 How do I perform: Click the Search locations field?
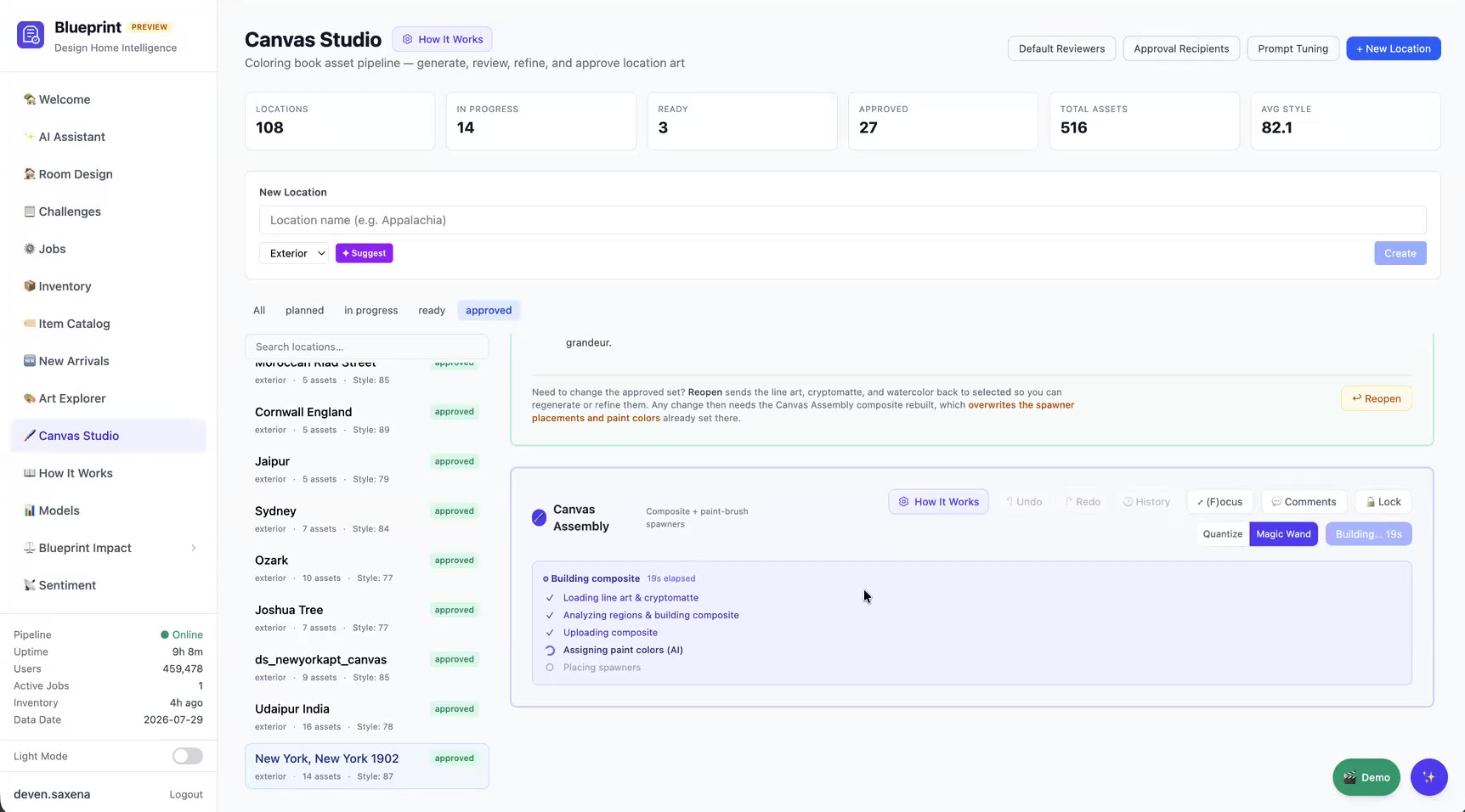(366, 347)
